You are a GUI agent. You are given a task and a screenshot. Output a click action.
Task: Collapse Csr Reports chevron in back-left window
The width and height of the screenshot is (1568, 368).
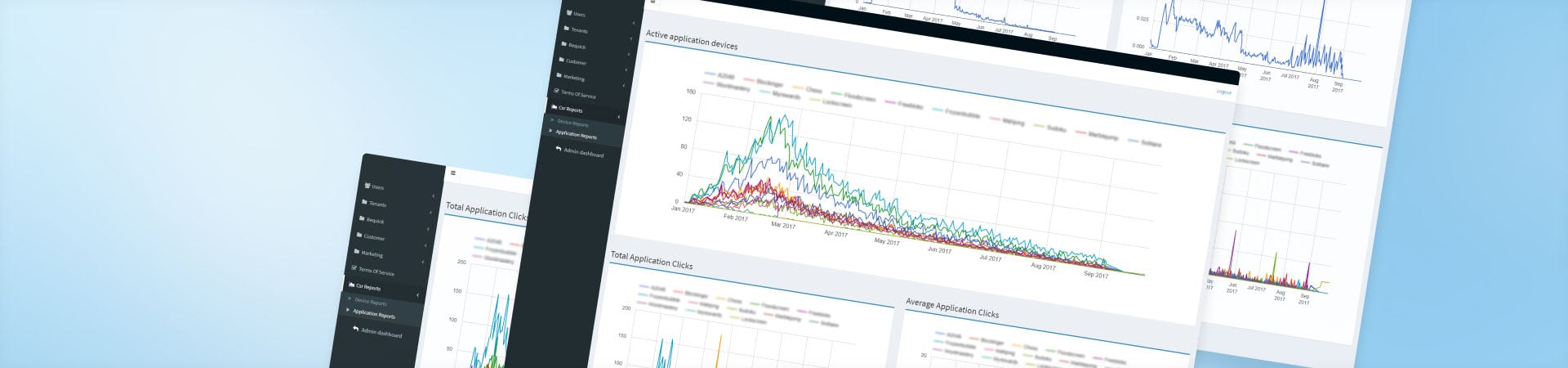click(417, 295)
